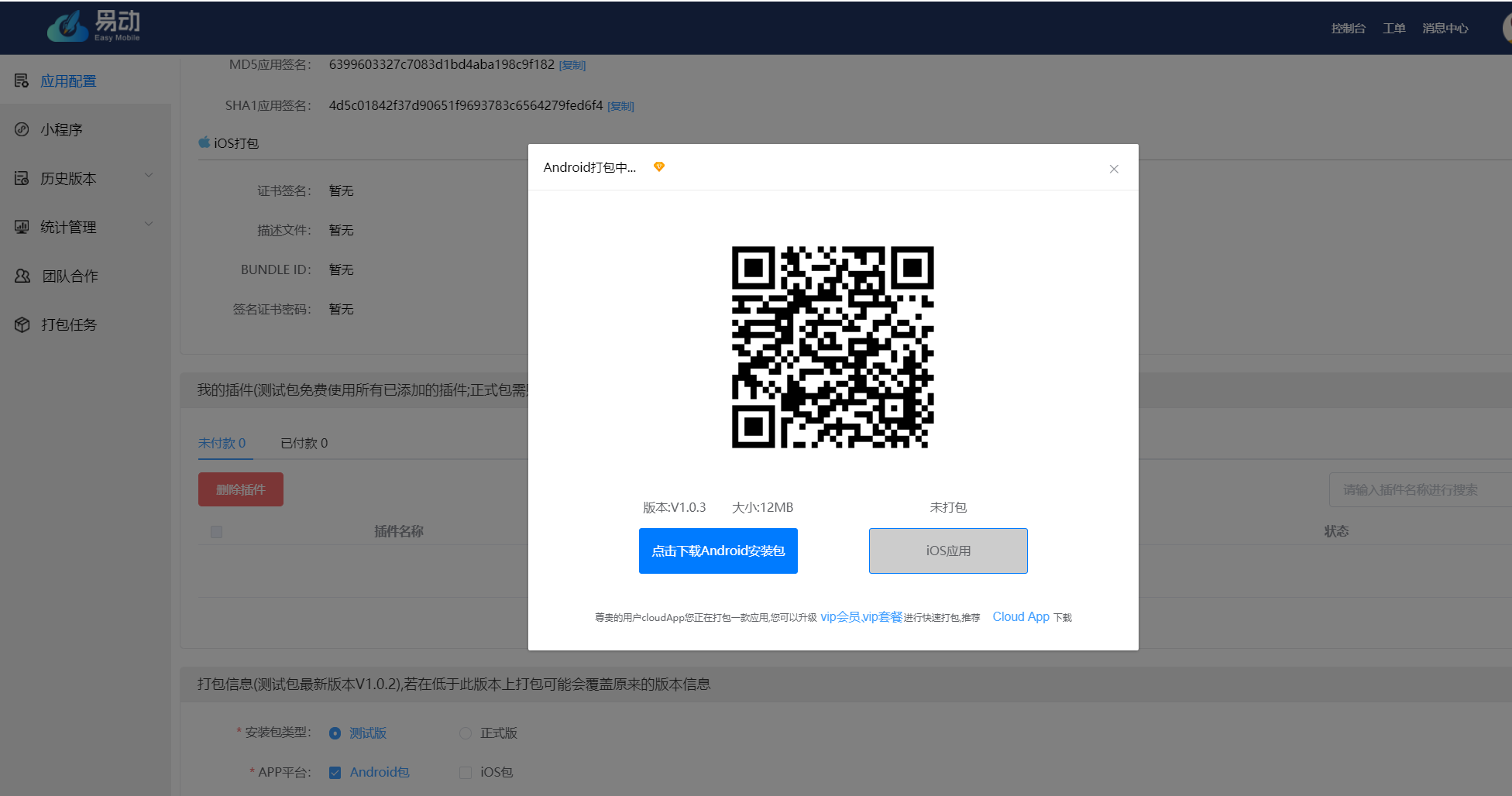1512x796 pixels.
Task: Close the Android打包中 dialog
Action: click(1114, 169)
